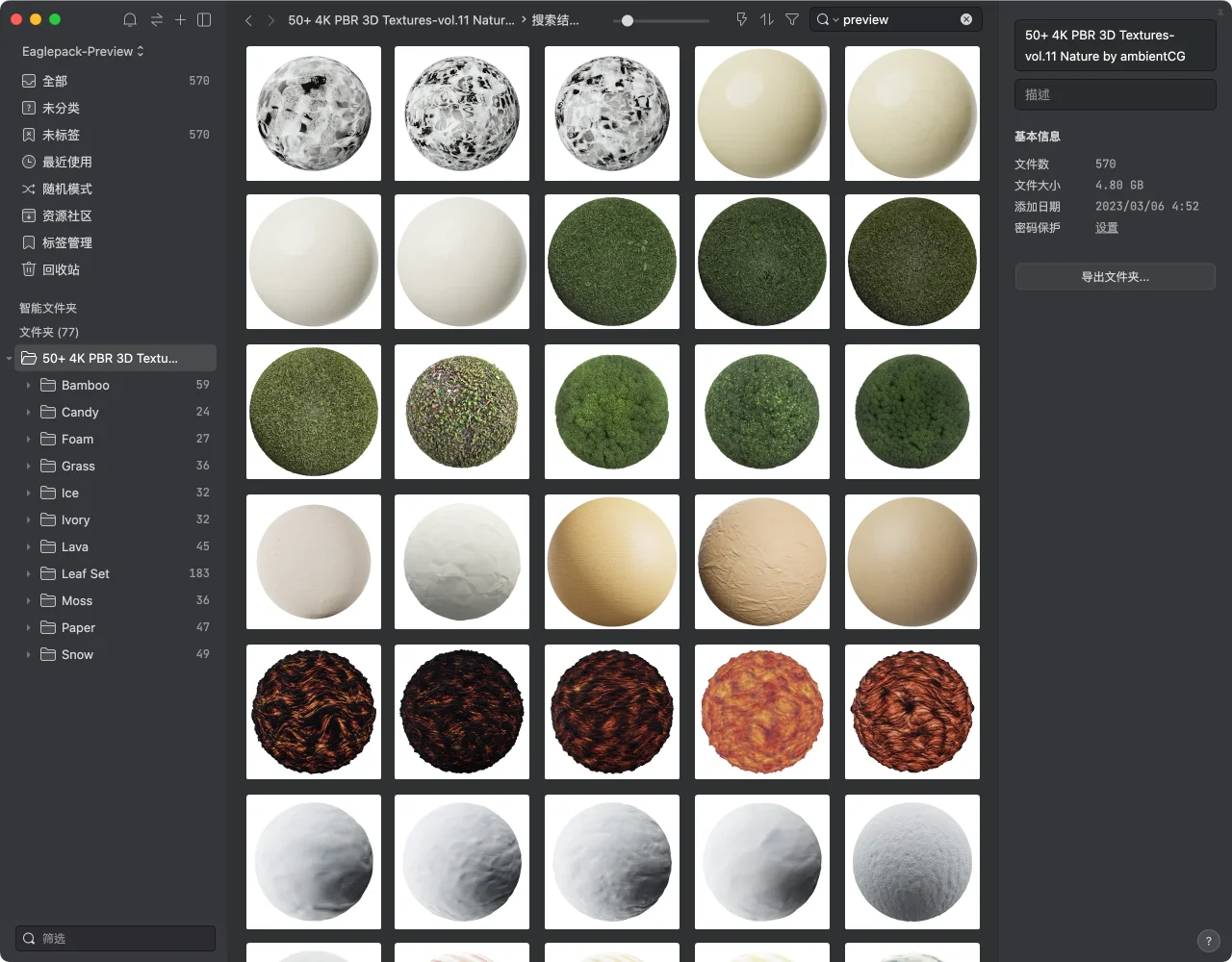The width and height of the screenshot is (1232, 962).
Task: Select the 50+ 4K PBR 3D Textu... folder
Action: [x=115, y=358]
